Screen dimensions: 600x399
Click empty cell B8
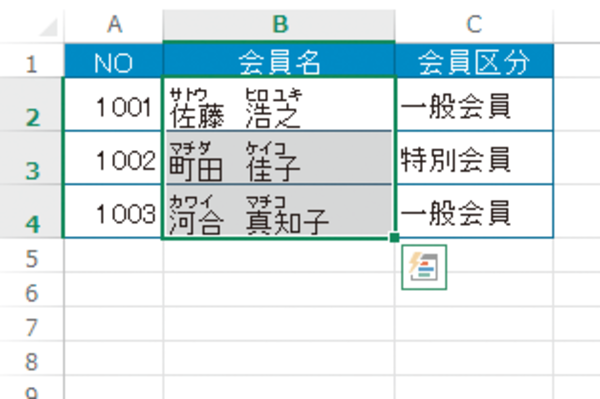pyautogui.click(x=279, y=358)
